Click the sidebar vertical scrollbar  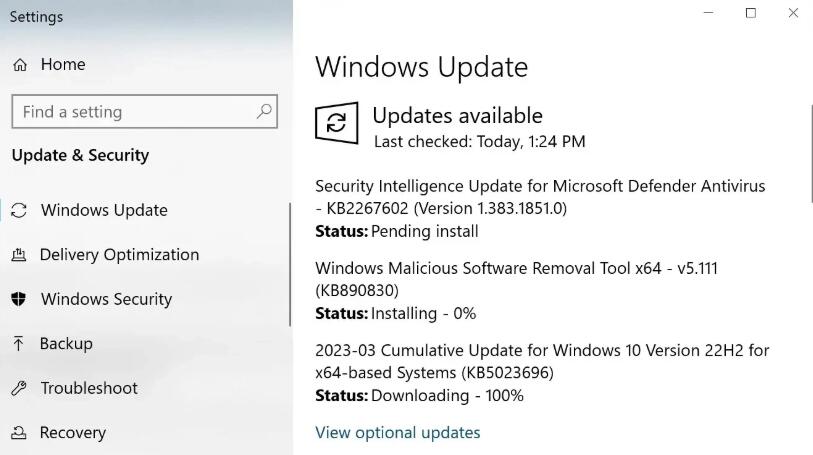point(290,265)
